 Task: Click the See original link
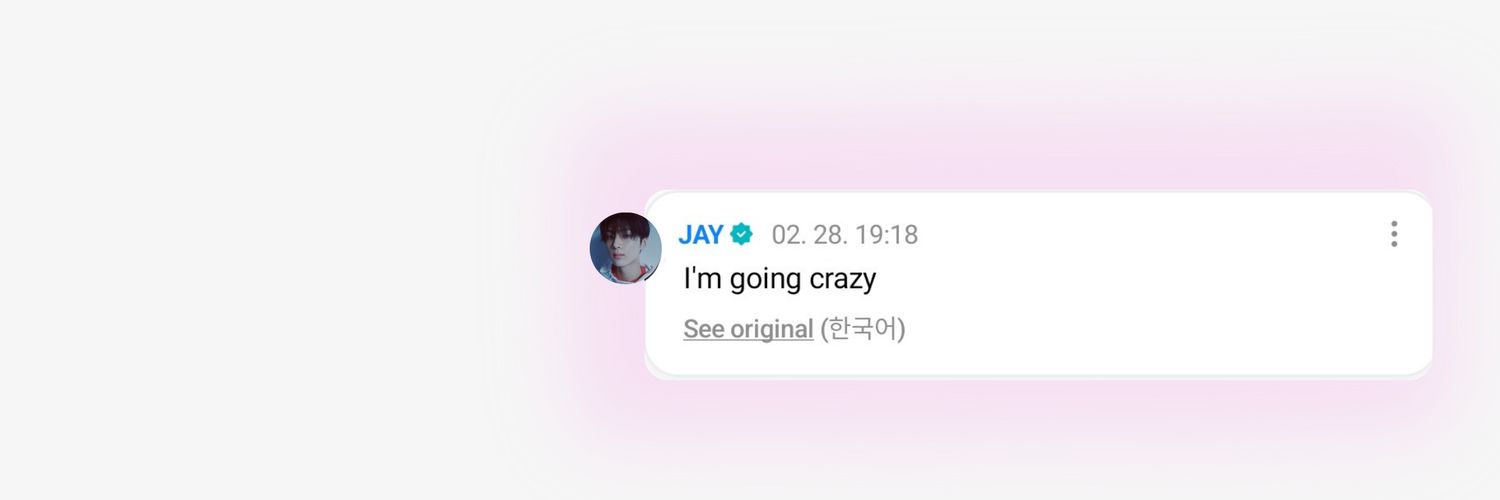click(748, 329)
